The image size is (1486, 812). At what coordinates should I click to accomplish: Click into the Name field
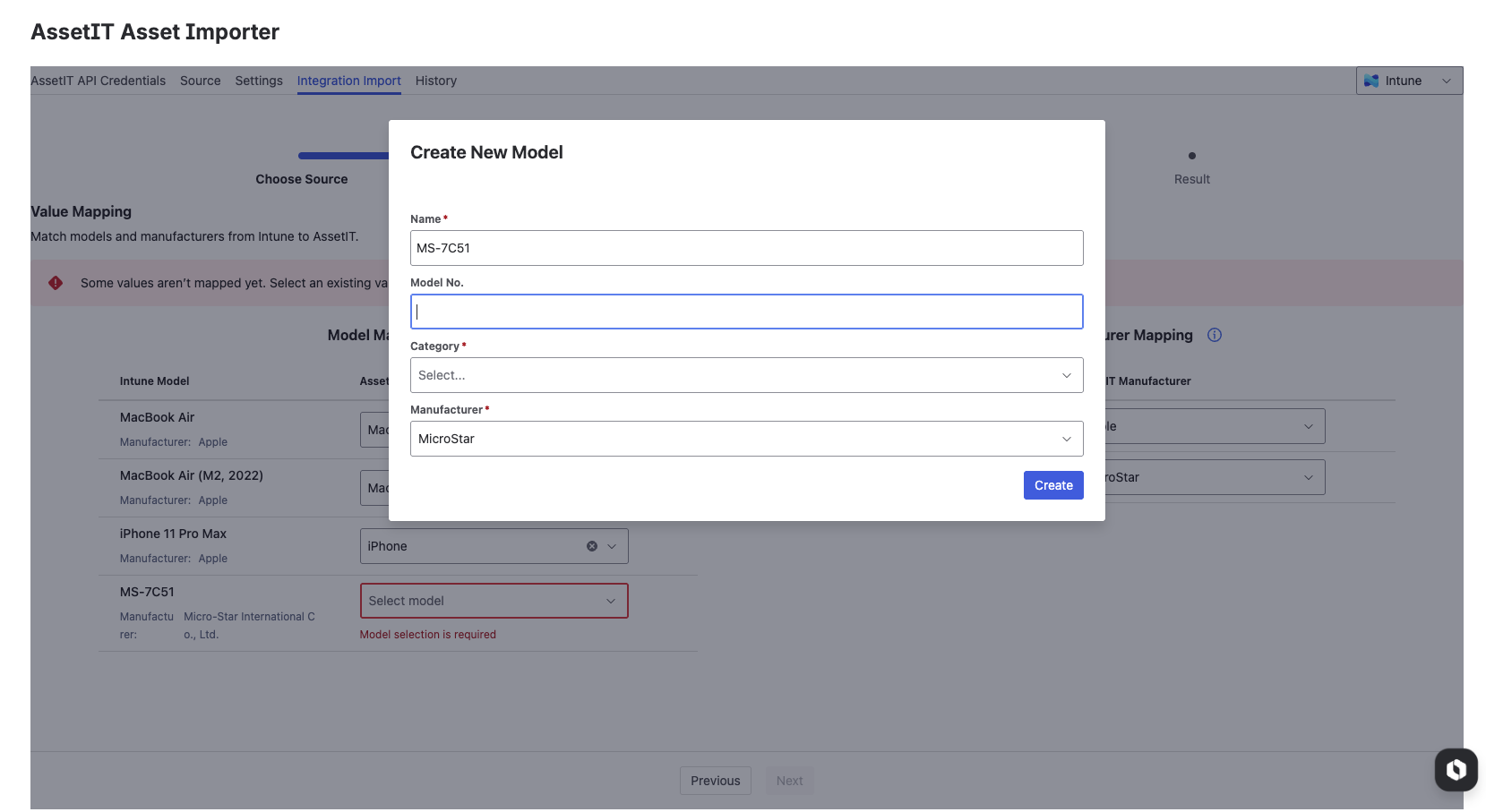[746, 248]
